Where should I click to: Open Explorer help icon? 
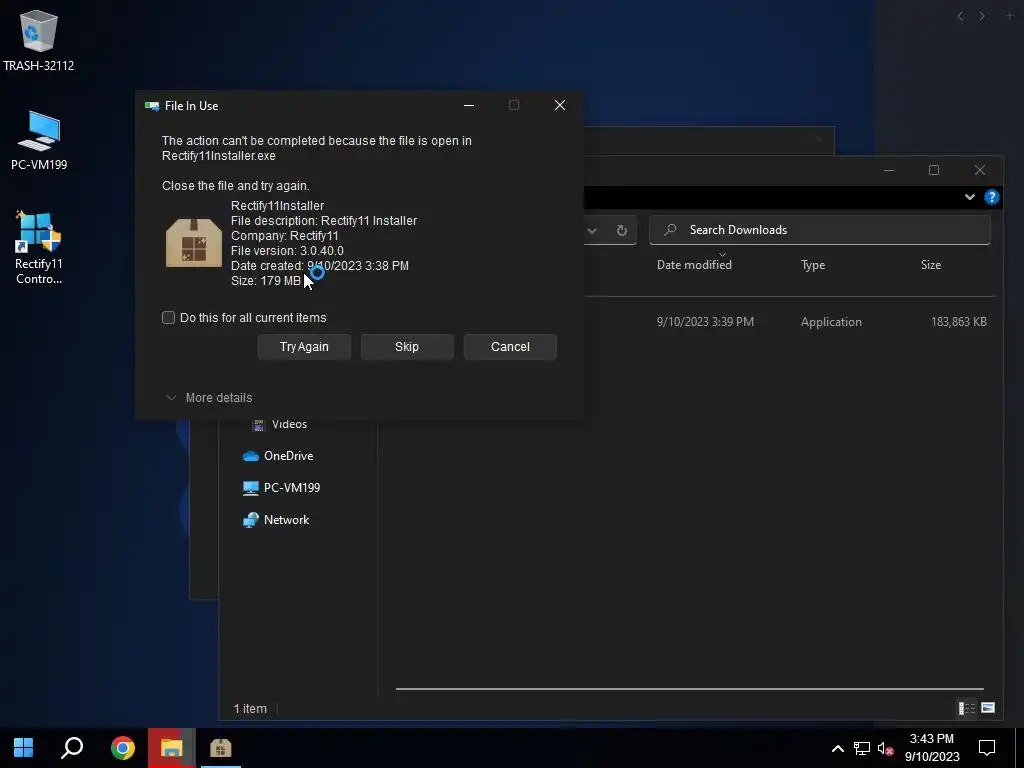(x=991, y=197)
